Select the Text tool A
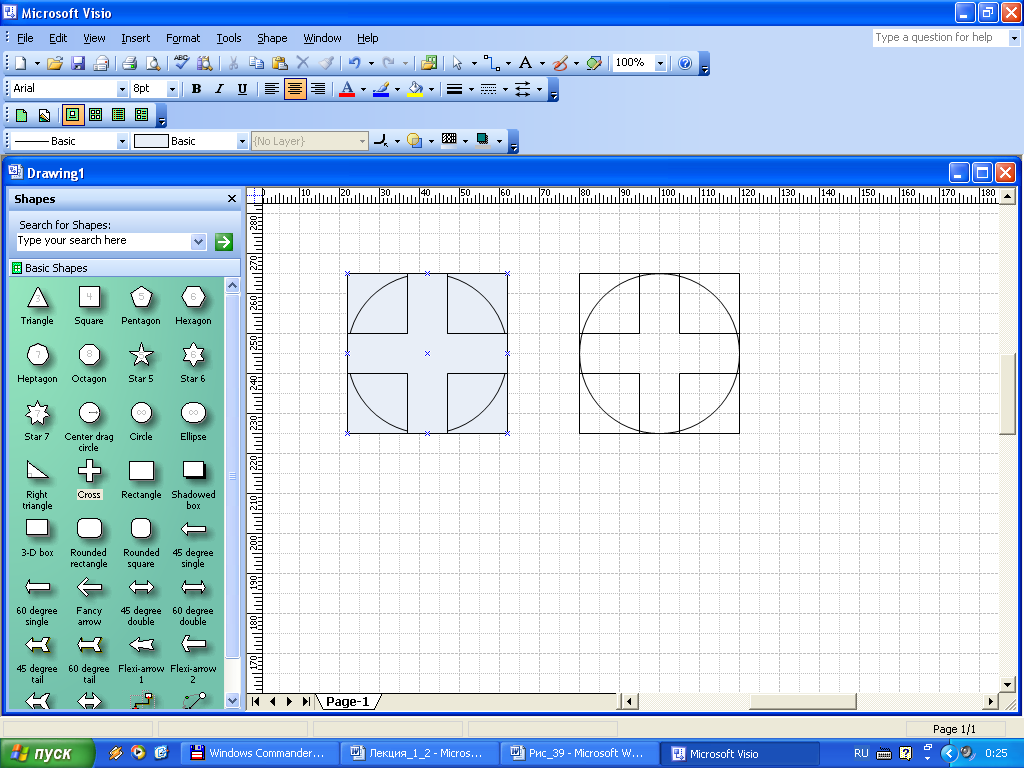The image size is (1024, 768). pos(525,63)
